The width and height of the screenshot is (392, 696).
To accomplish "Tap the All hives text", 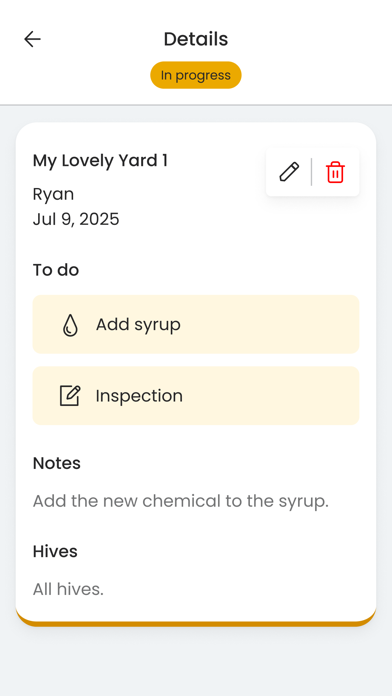I will click(x=68, y=589).
